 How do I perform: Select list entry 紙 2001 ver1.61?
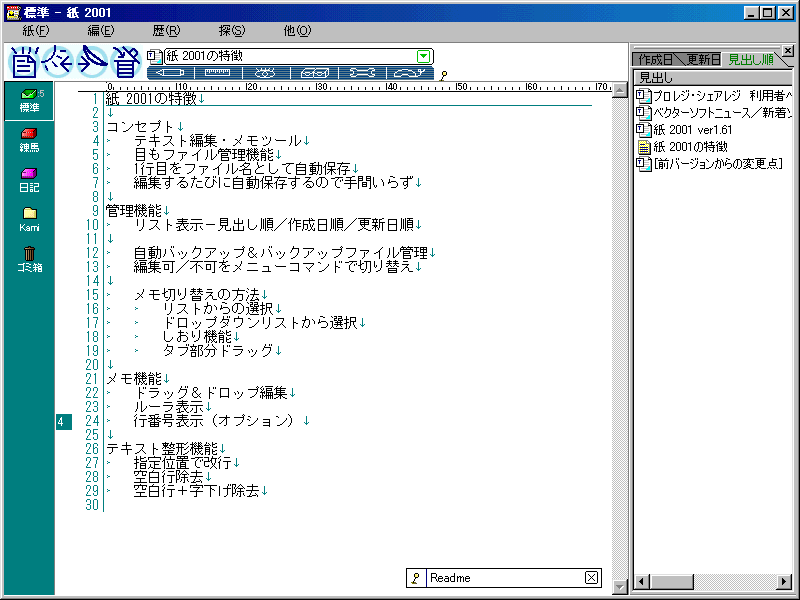693,130
